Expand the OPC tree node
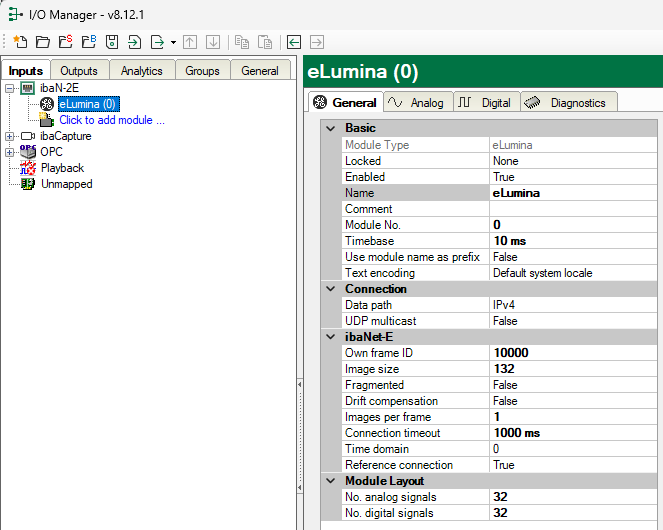Screen dimensions: 663x530 coord(10,152)
